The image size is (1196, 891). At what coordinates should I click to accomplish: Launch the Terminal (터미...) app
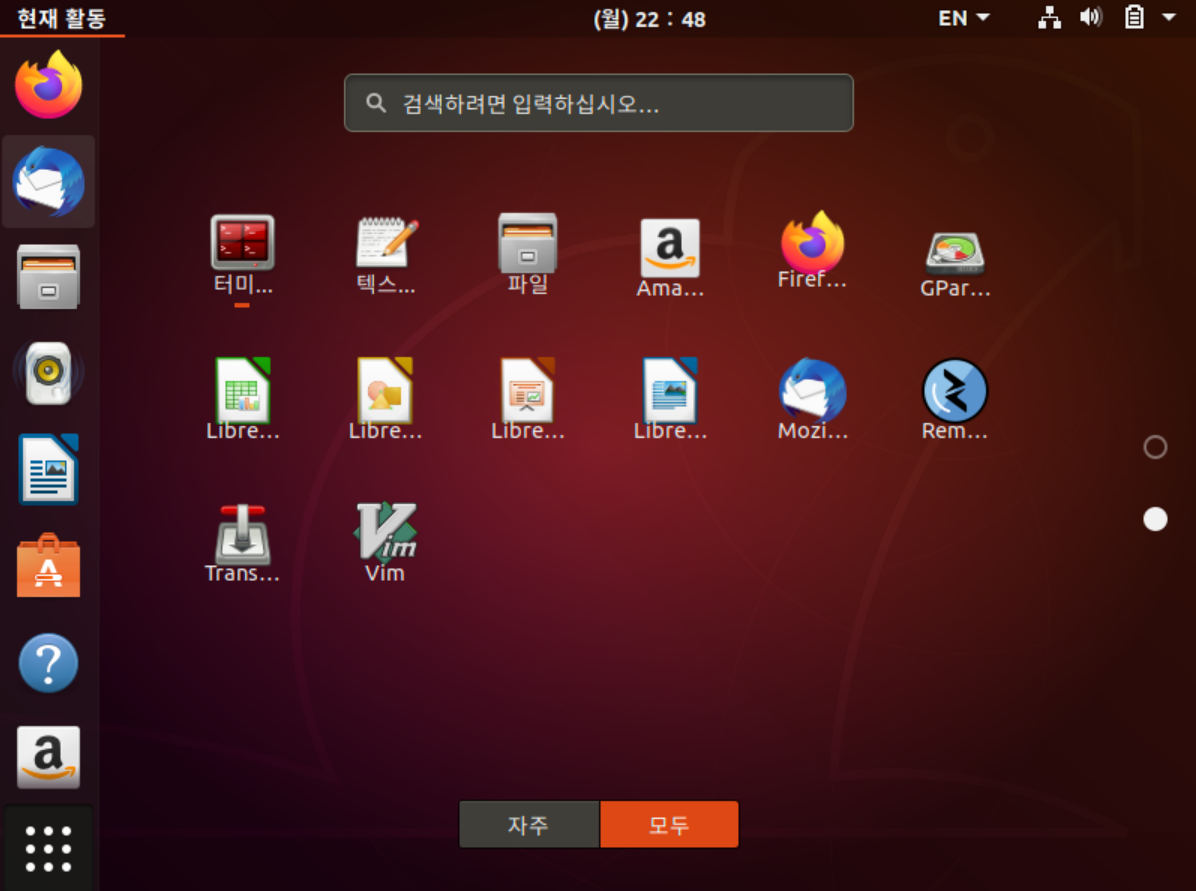[x=243, y=256]
